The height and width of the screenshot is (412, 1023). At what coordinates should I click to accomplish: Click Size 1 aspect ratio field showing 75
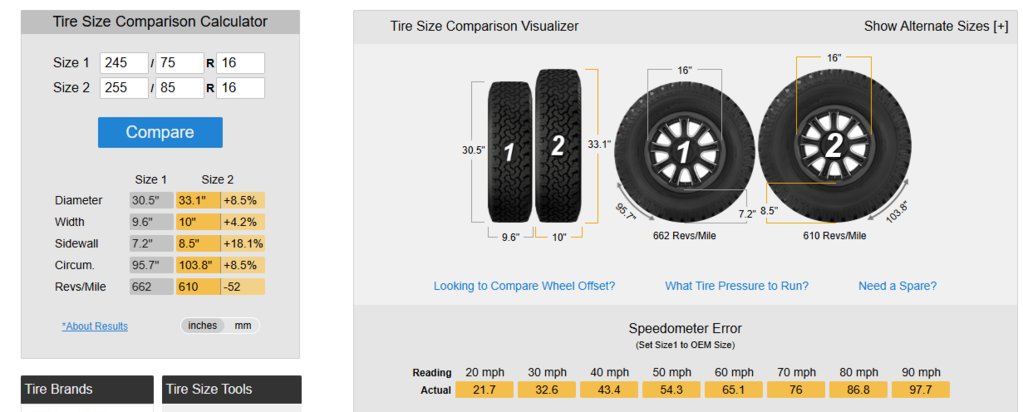click(179, 63)
